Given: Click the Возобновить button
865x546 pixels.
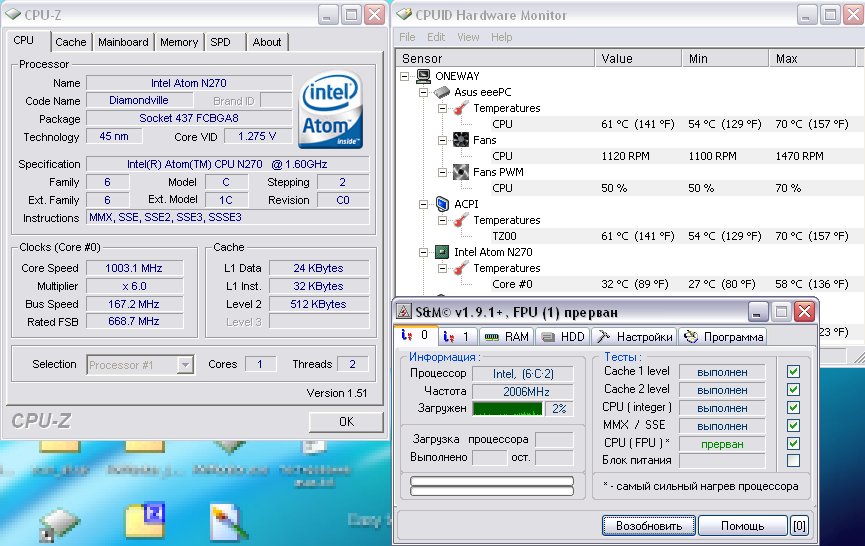Looking at the screenshot, I should click(649, 526).
